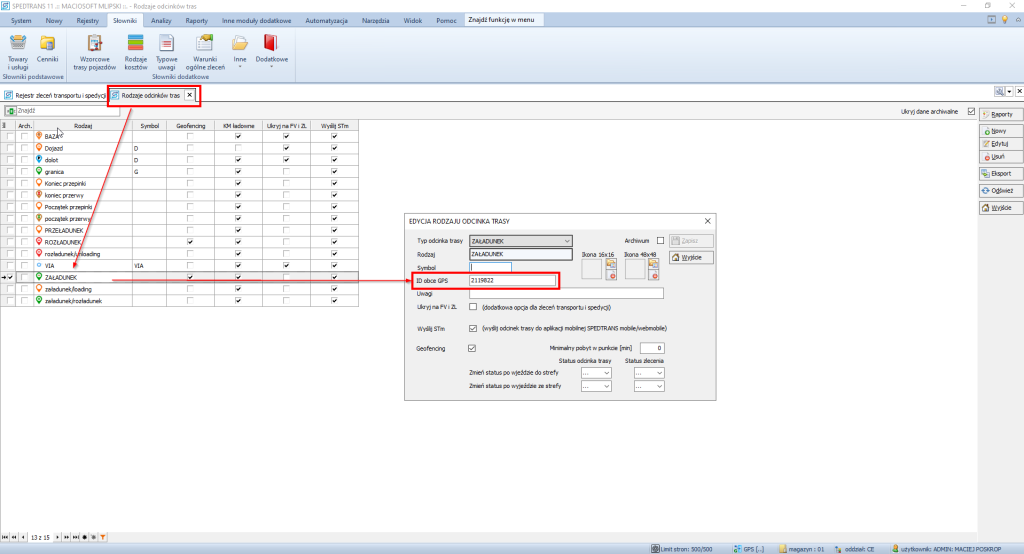Toggle Ukryj dane archiwalne checkbox

(971, 111)
